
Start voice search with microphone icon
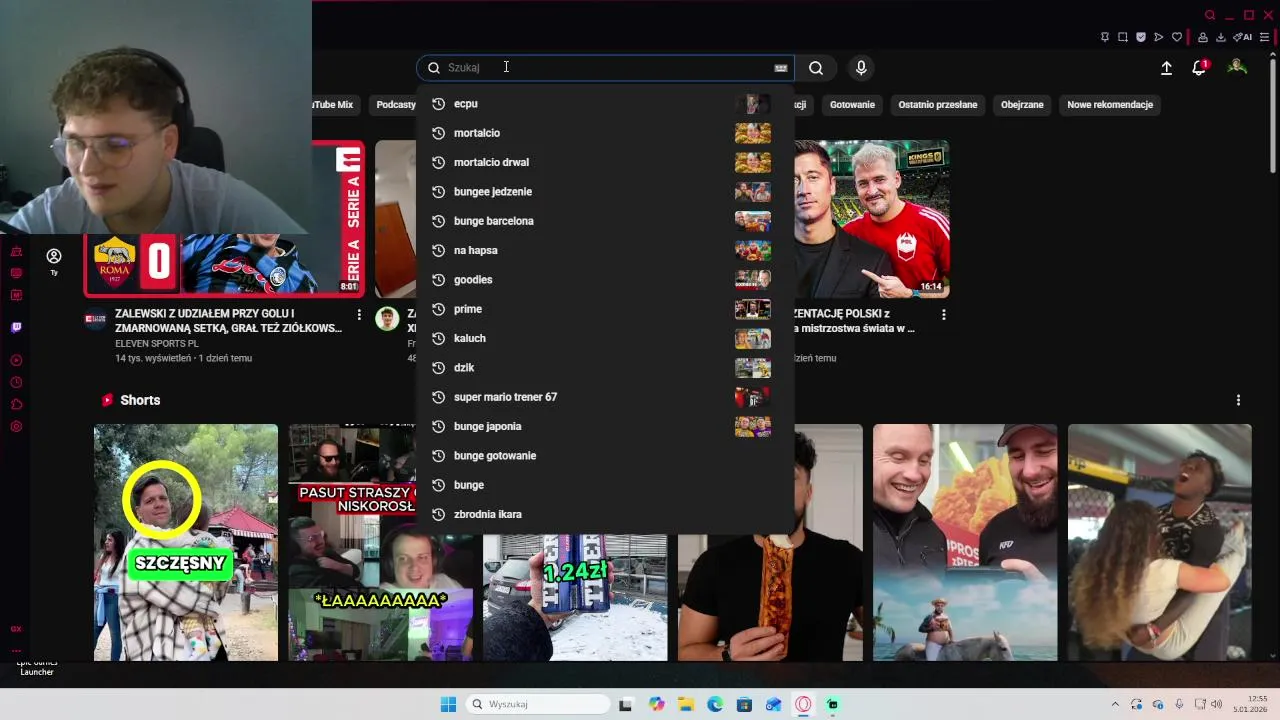coord(861,68)
